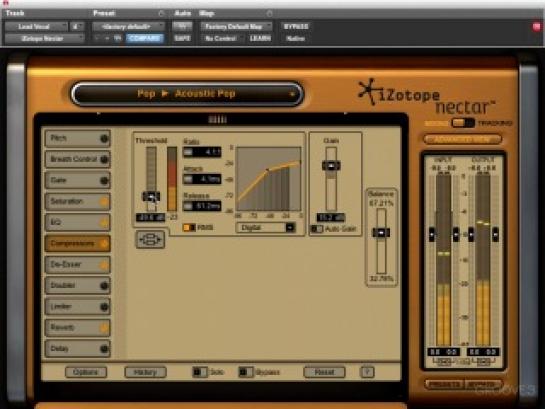The width and height of the screenshot is (545, 409).
Task: Click the output meter left gain handle
Action: click(471, 235)
